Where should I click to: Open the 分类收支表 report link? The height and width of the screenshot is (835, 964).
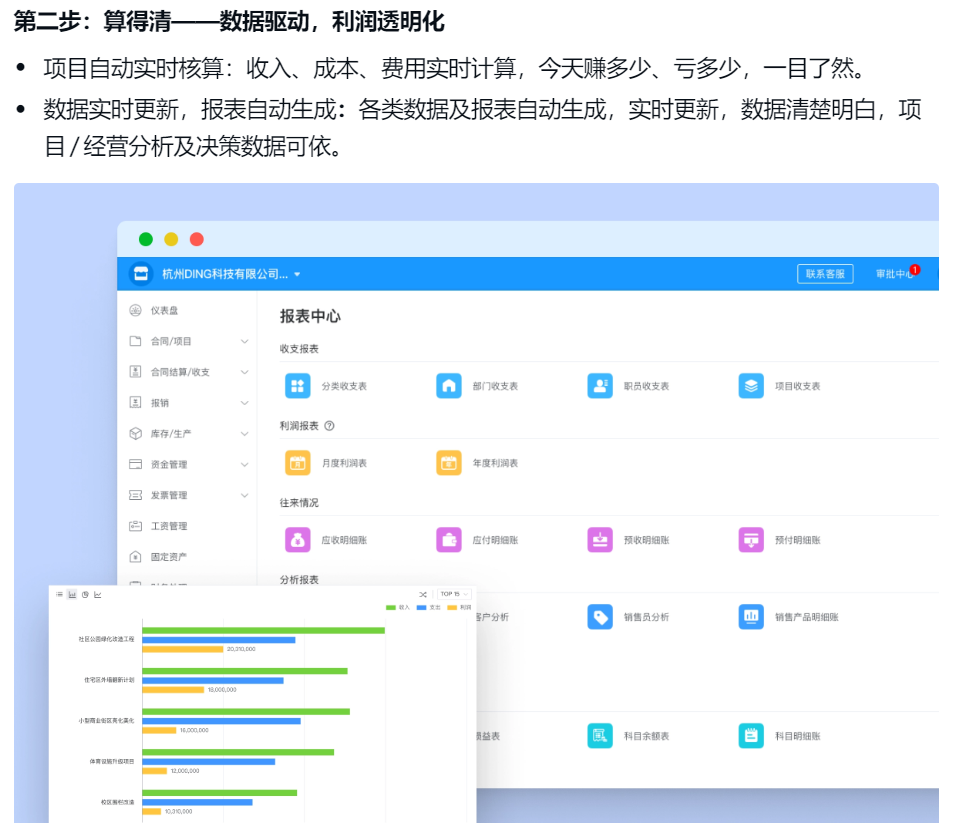point(344,386)
